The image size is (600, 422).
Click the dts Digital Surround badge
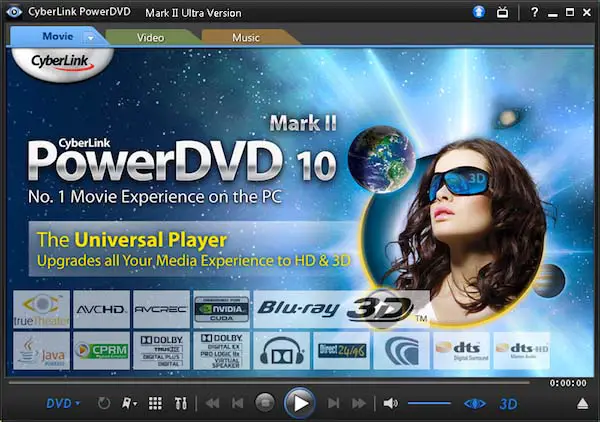pyautogui.click(x=461, y=350)
